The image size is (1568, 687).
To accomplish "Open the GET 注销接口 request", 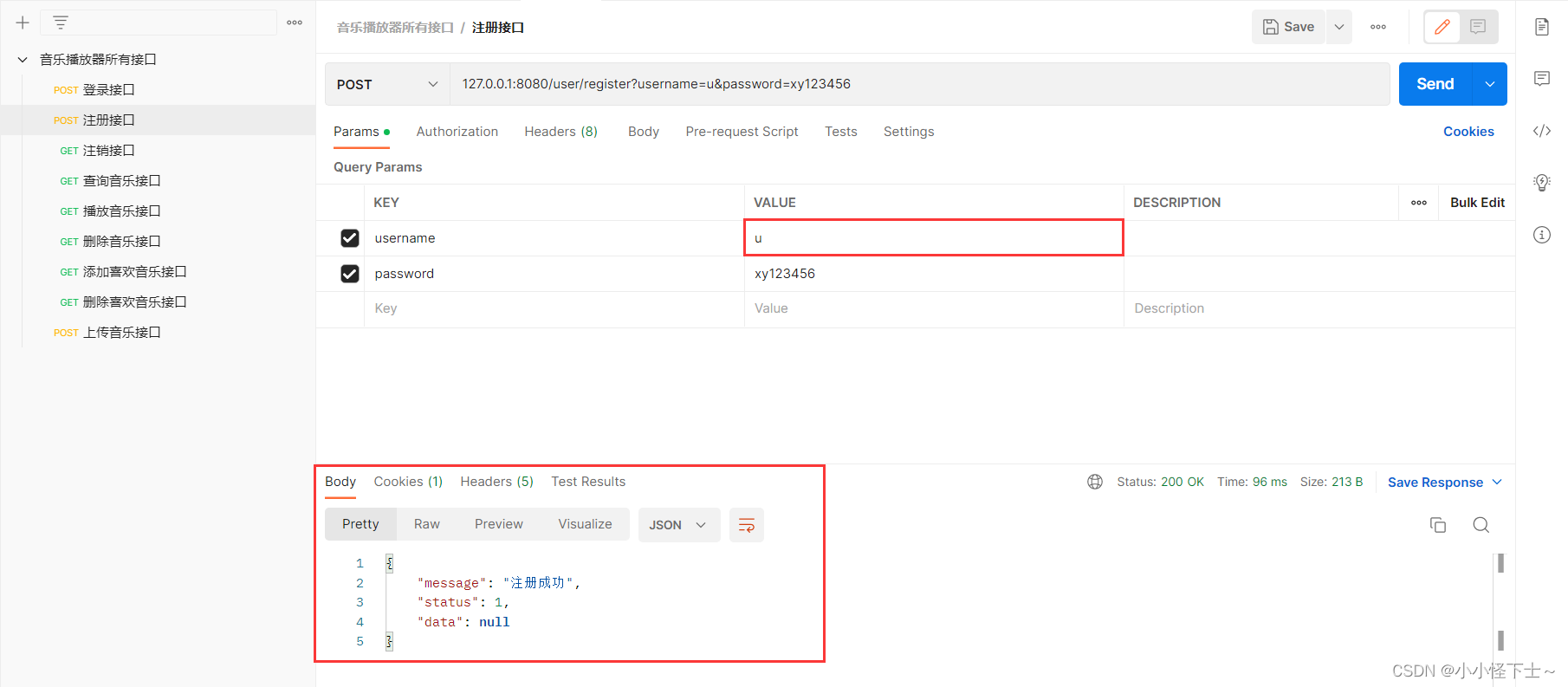I will click(158, 151).
